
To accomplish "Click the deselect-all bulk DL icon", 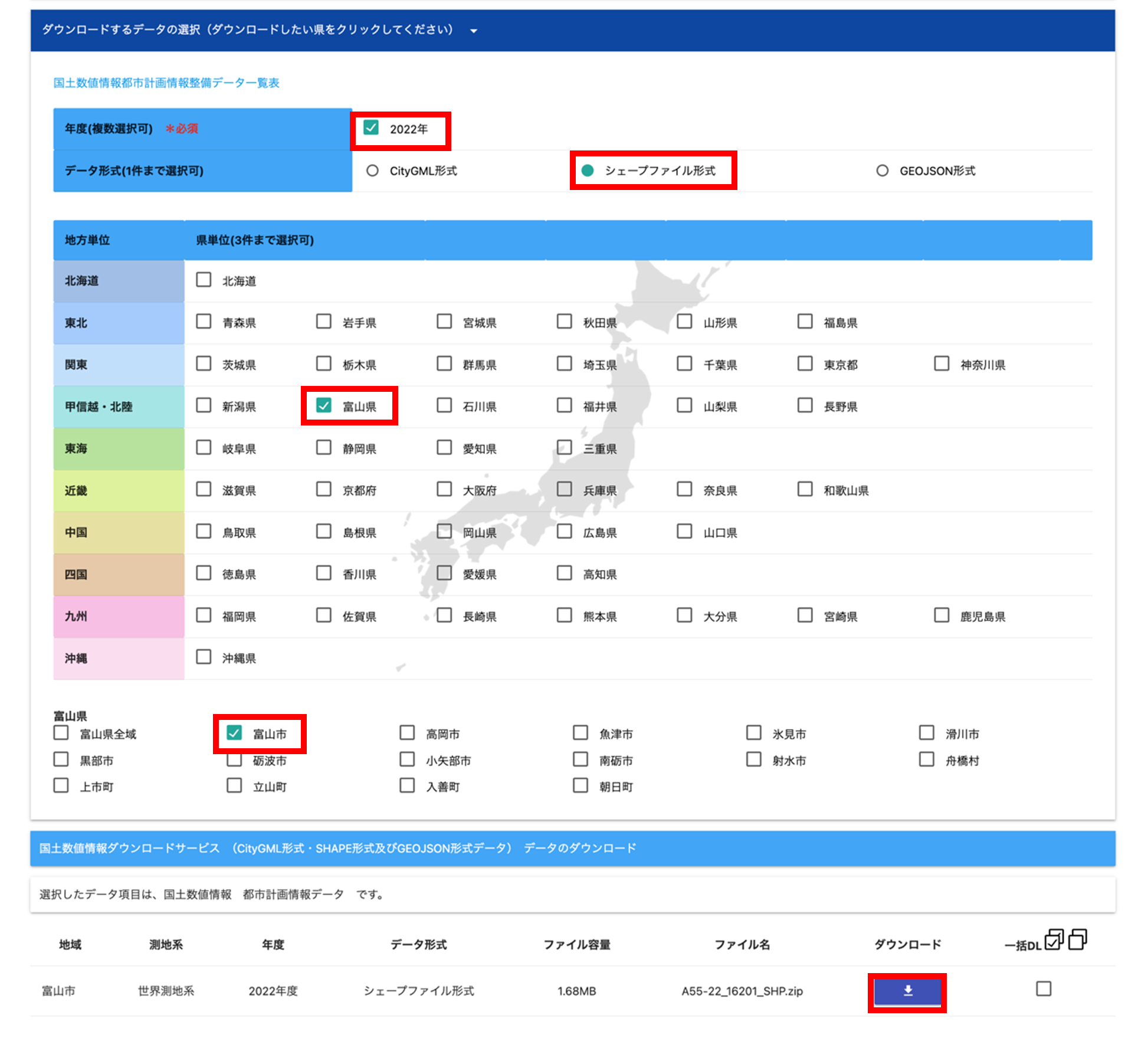I will pos(1077,939).
